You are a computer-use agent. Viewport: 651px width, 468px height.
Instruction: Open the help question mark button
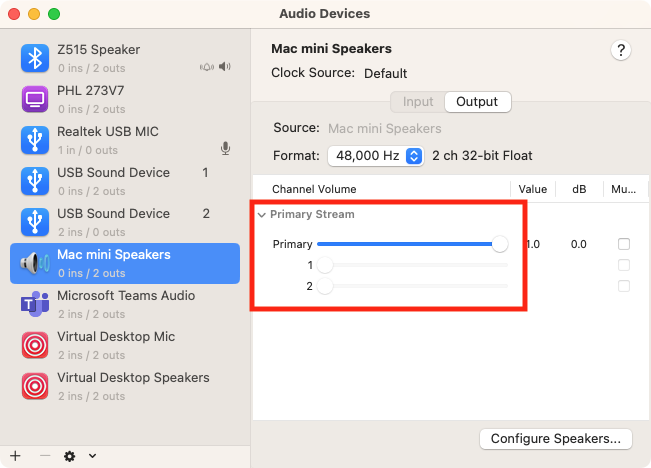(x=621, y=50)
